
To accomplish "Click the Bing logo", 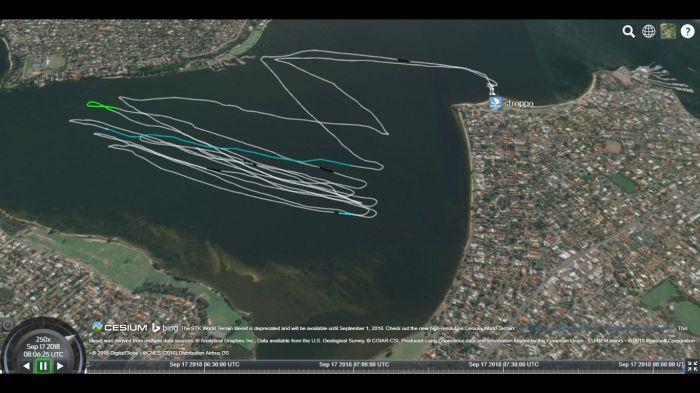I will point(165,328).
